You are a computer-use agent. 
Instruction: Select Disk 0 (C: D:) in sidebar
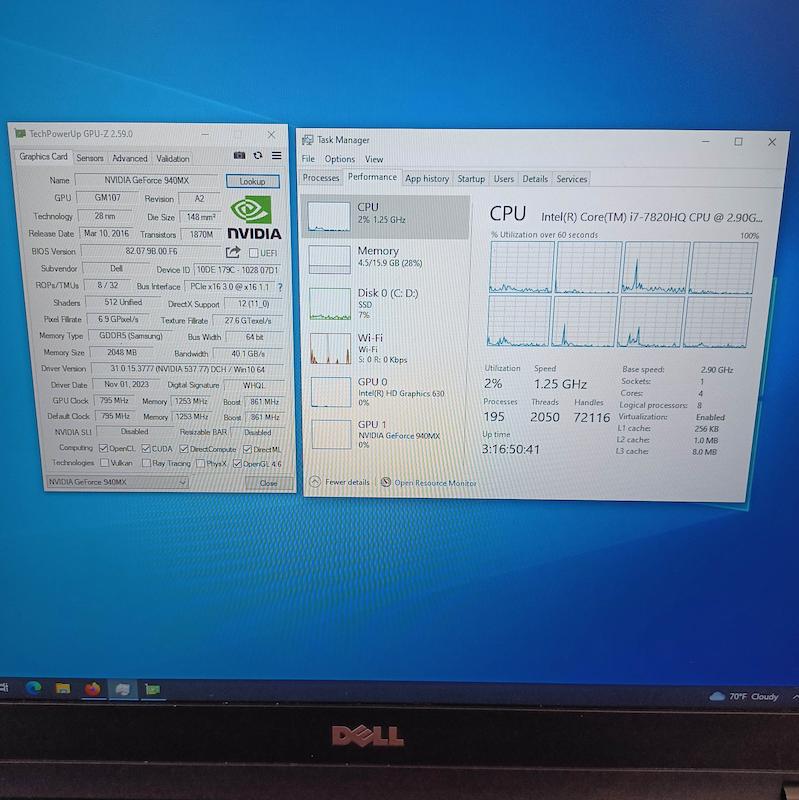[386, 304]
